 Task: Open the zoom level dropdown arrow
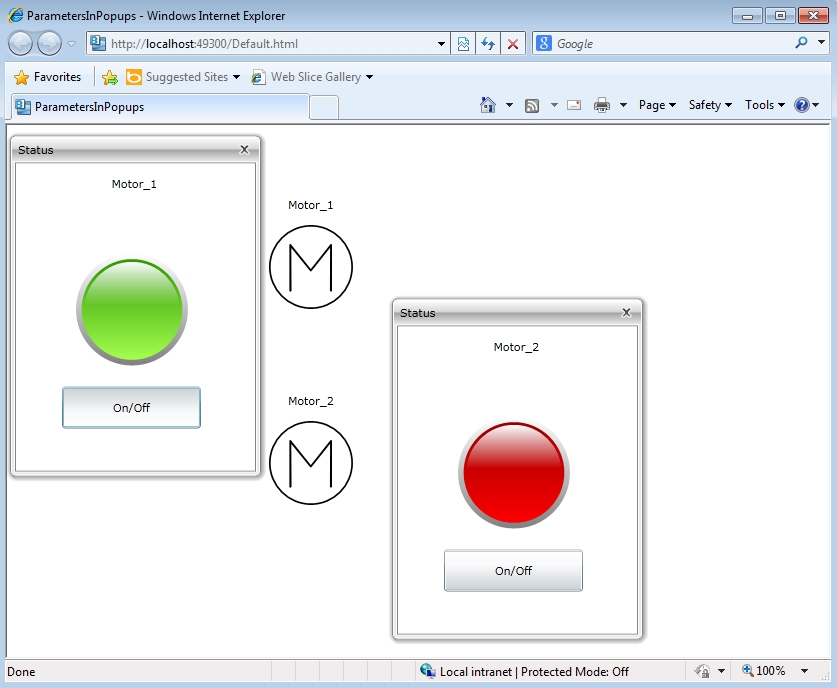coord(805,671)
